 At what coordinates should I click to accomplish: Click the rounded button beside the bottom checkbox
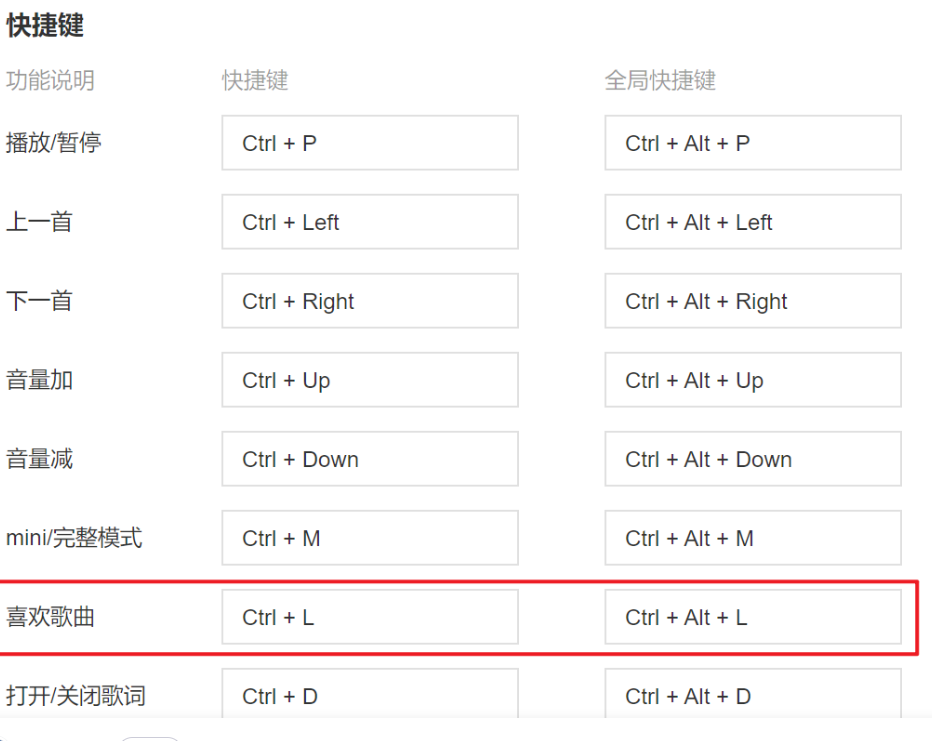pos(151,737)
